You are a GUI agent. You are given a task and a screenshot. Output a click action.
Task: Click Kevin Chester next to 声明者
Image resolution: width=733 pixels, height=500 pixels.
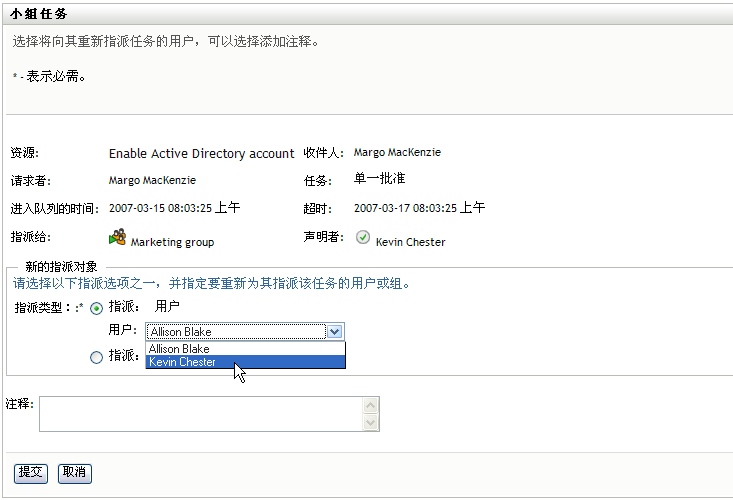(x=410, y=242)
